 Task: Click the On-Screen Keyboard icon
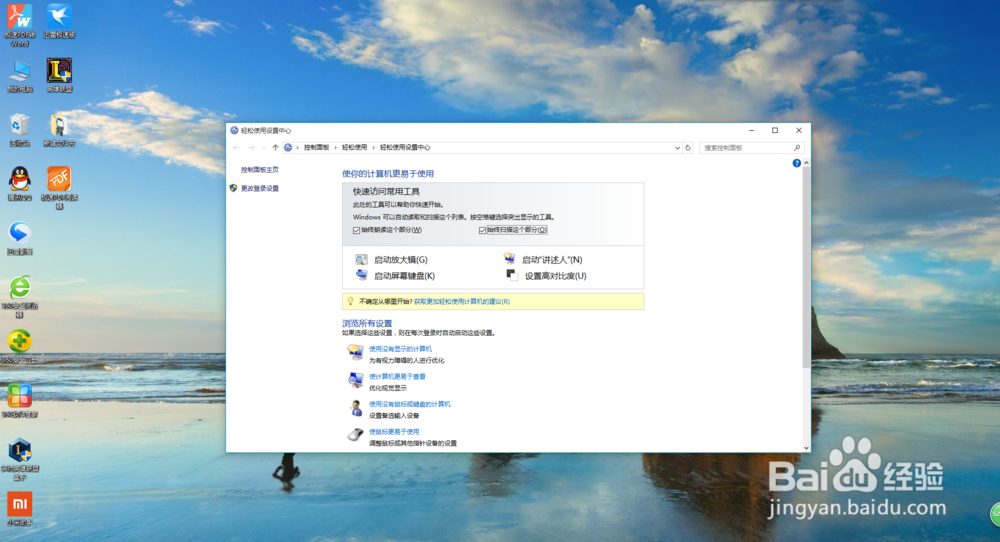coord(361,275)
